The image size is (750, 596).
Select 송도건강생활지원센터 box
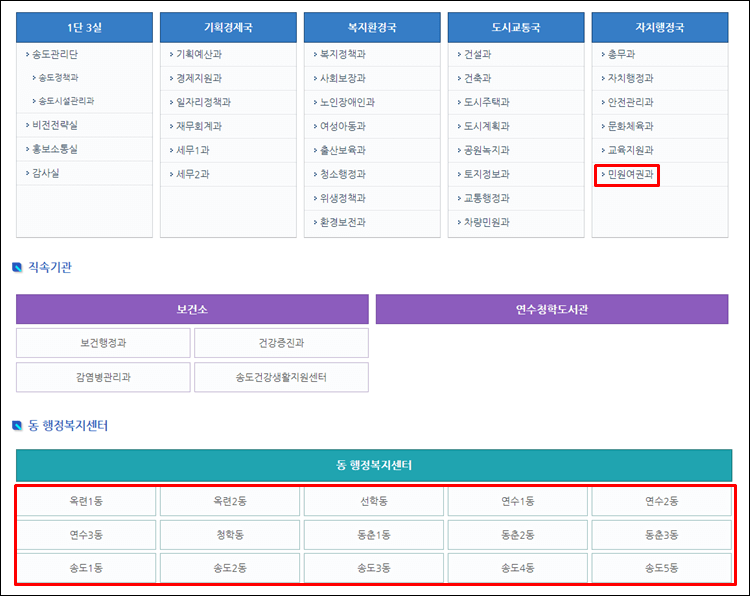coord(281,377)
